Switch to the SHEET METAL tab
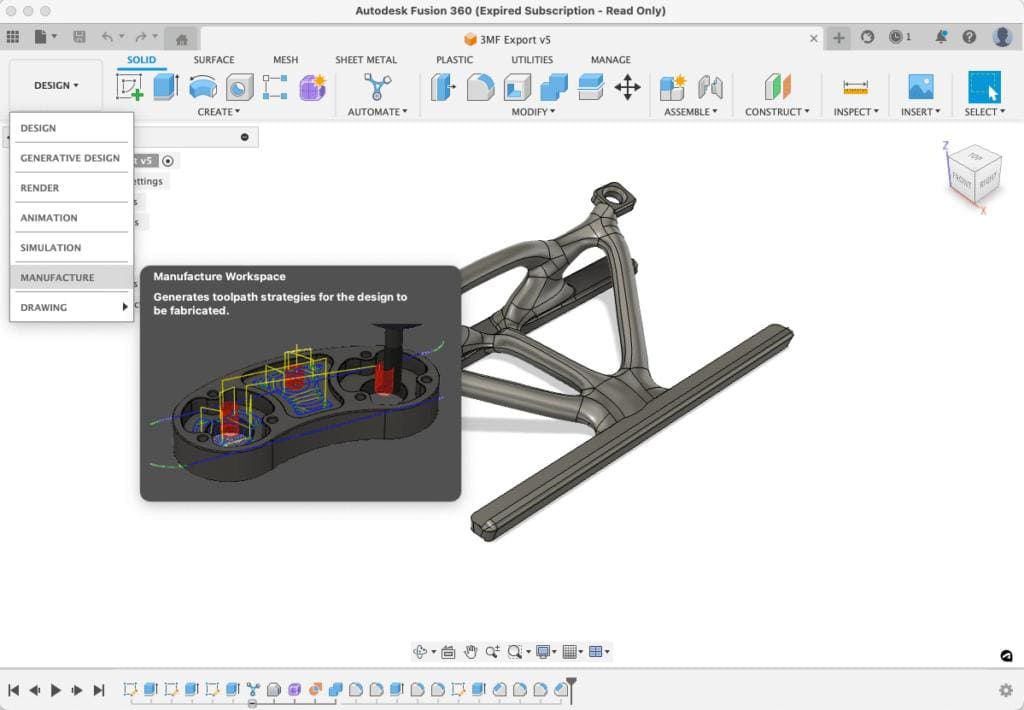The height and width of the screenshot is (710, 1024). (366, 59)
